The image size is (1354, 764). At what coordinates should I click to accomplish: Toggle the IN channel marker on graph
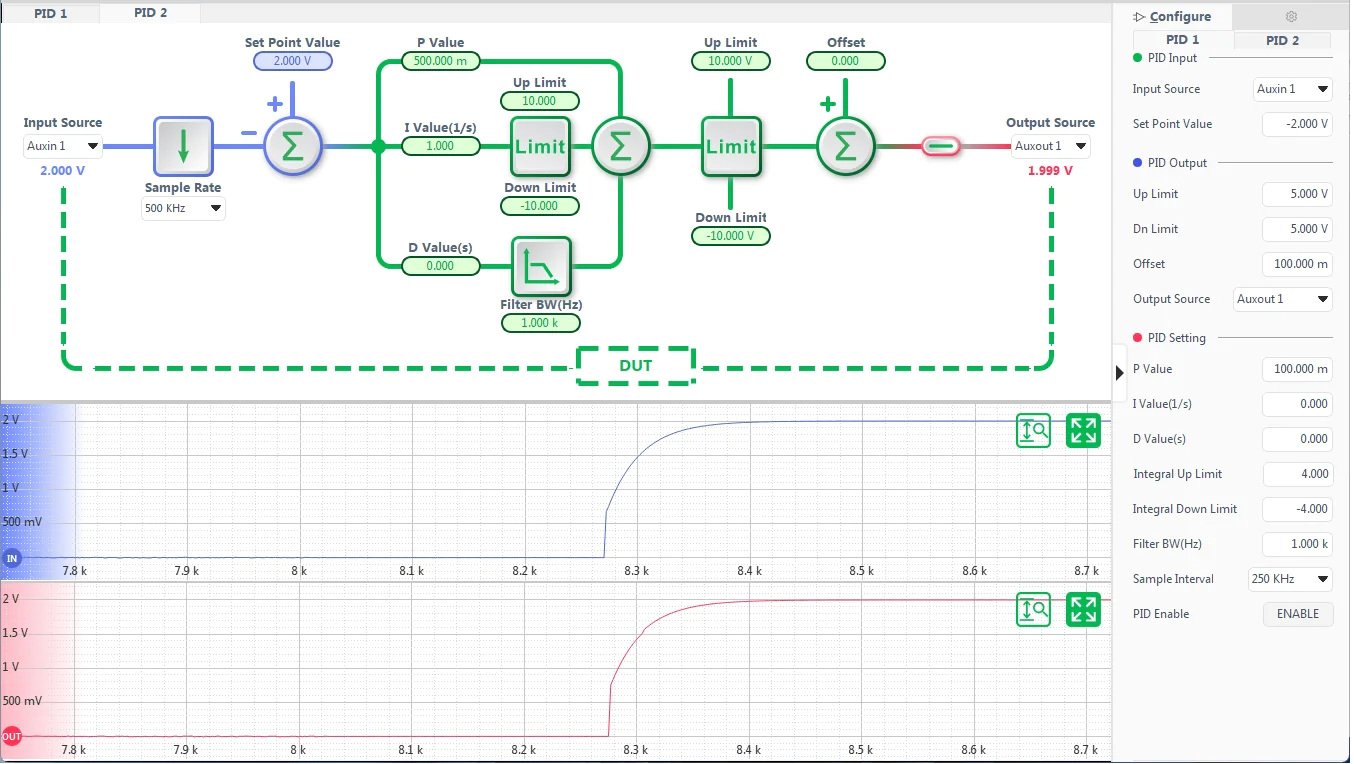point(12,558)
